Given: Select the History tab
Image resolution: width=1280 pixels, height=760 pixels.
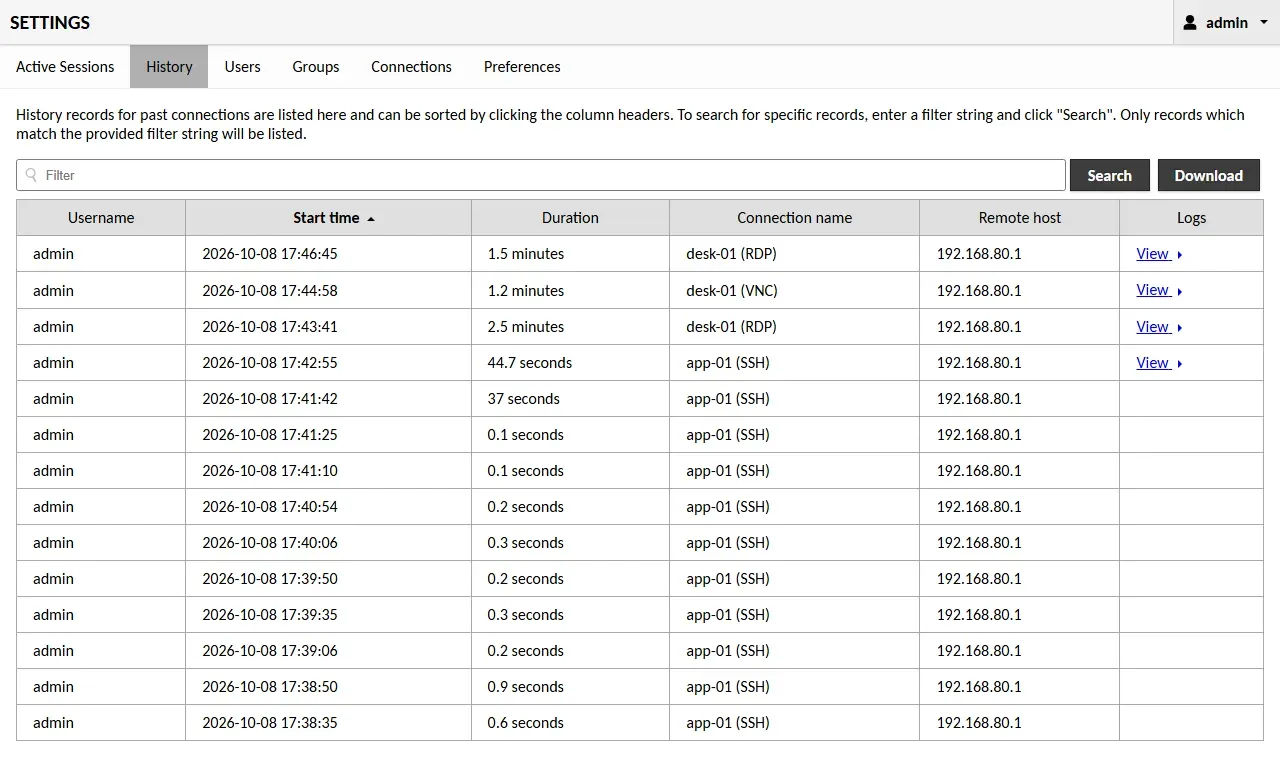Looking at the screenshot, I should coord(169,67).
